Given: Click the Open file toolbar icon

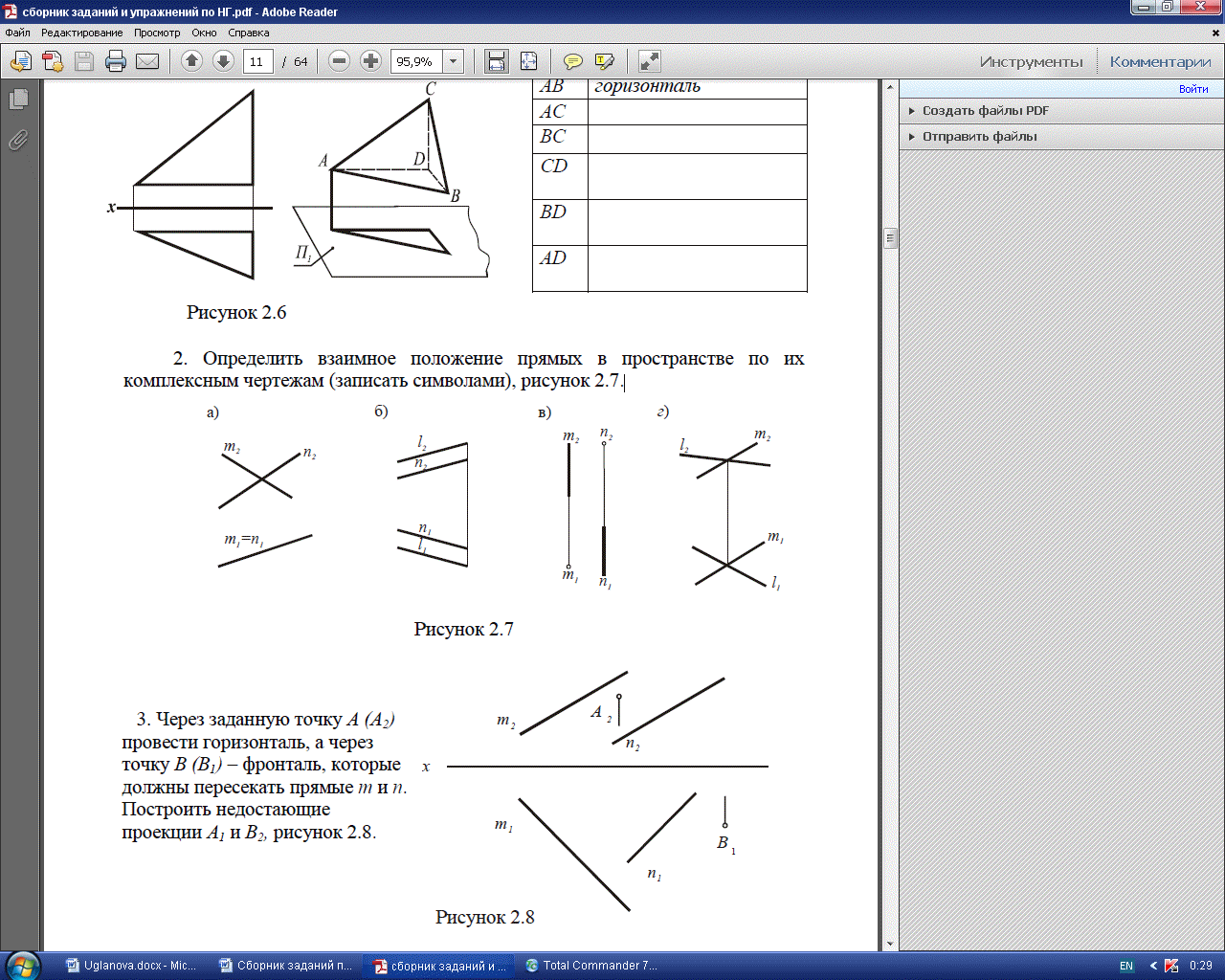Looking at the screenshot, I should [20, 62].
